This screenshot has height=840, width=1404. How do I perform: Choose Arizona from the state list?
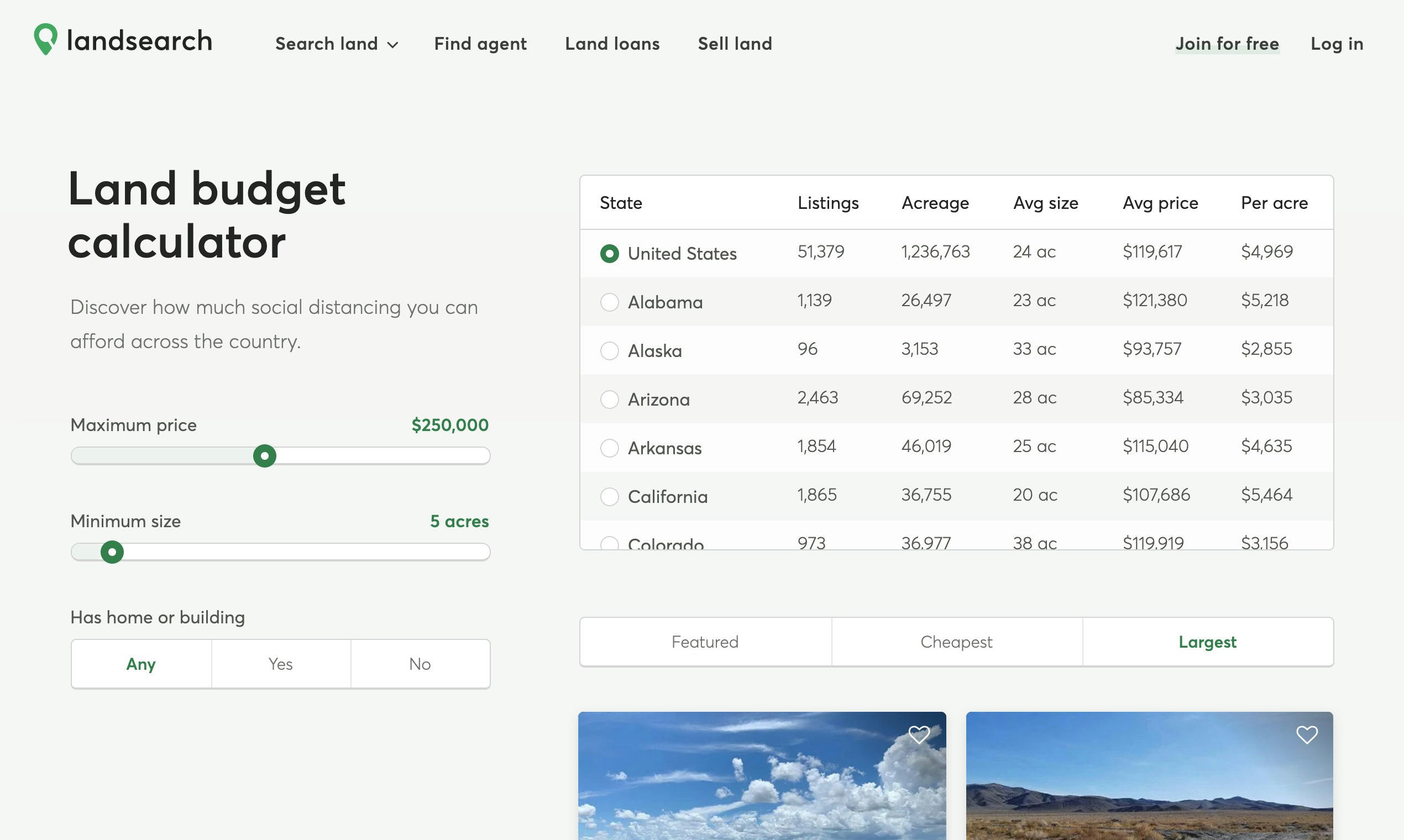(x=610, y=400)
